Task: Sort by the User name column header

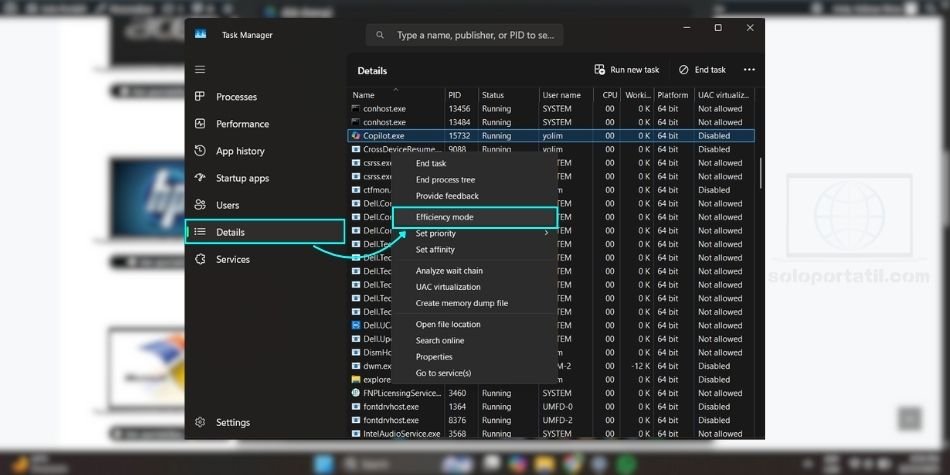Action: tap(566, 95)
